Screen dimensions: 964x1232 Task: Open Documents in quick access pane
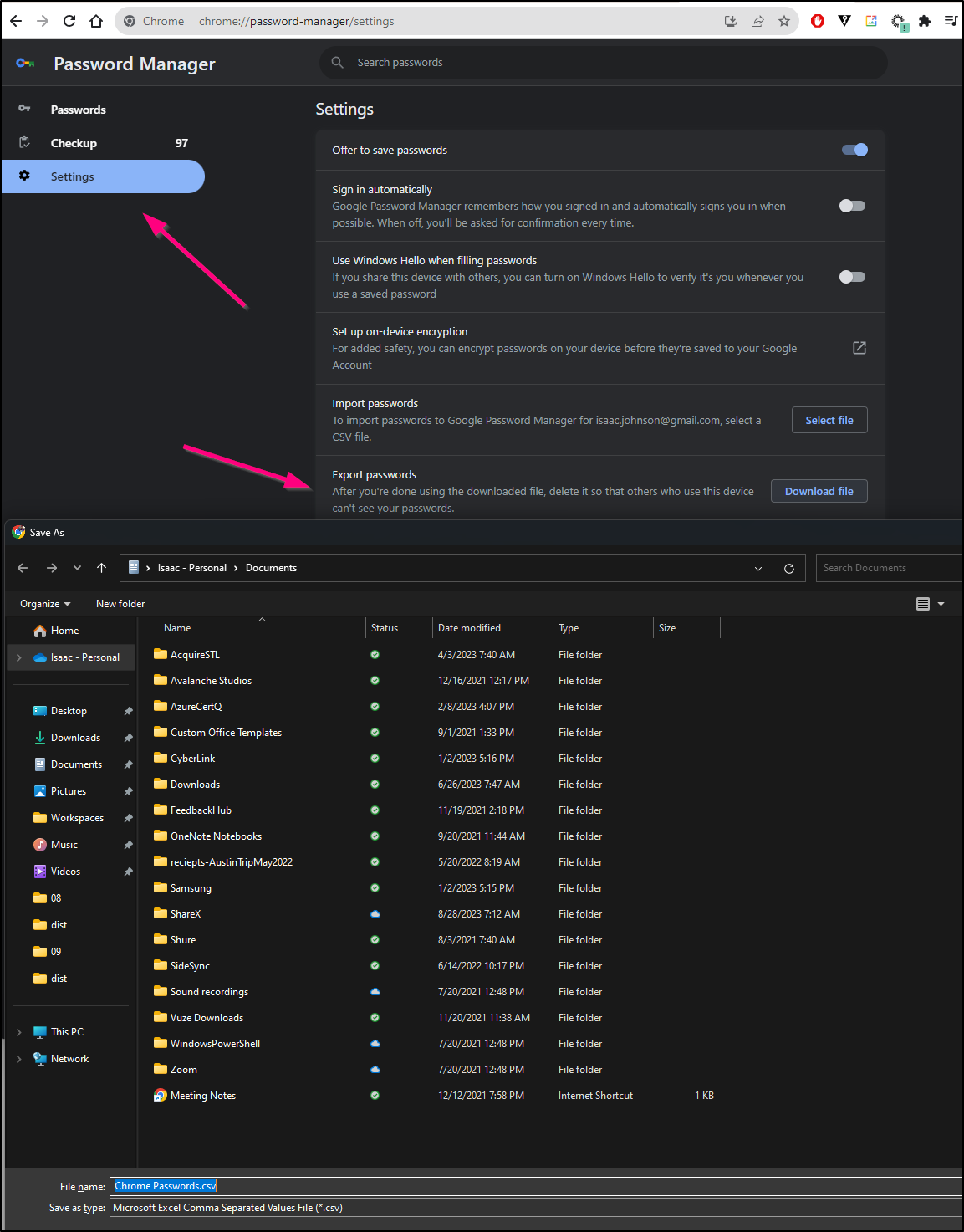[x=76, y=764]
